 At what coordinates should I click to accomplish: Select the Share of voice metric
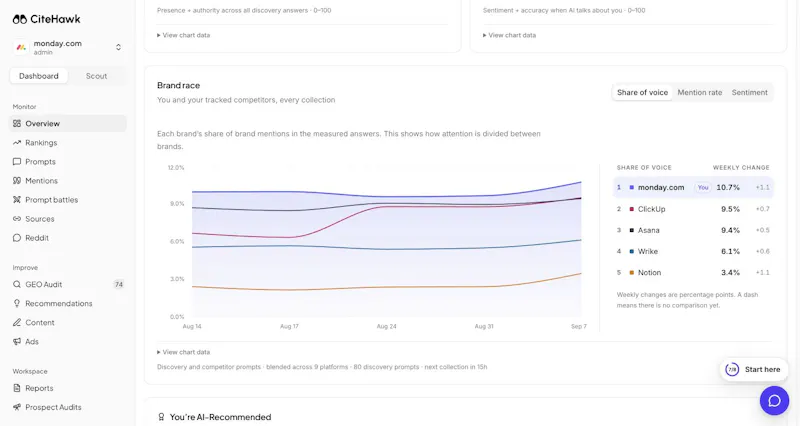coord(642,92)
